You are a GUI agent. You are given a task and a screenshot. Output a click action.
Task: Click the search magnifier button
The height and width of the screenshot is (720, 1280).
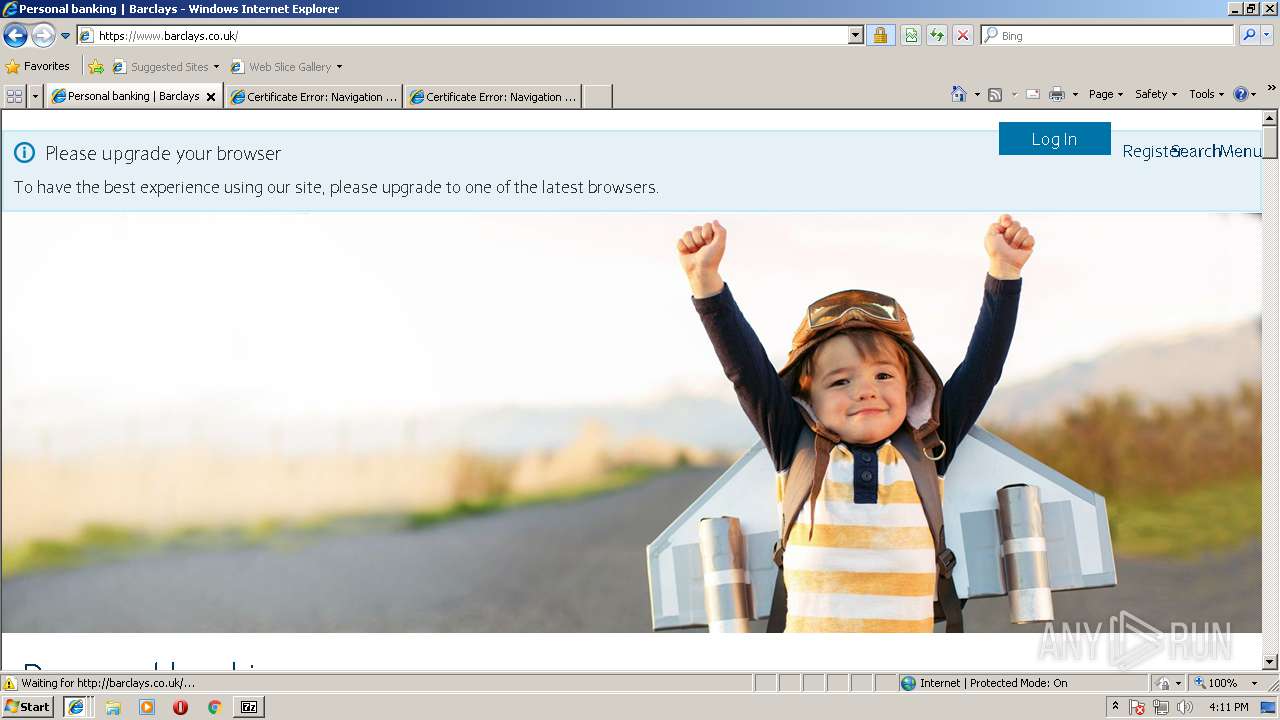pyautogui.click(x=1249, y=35)
